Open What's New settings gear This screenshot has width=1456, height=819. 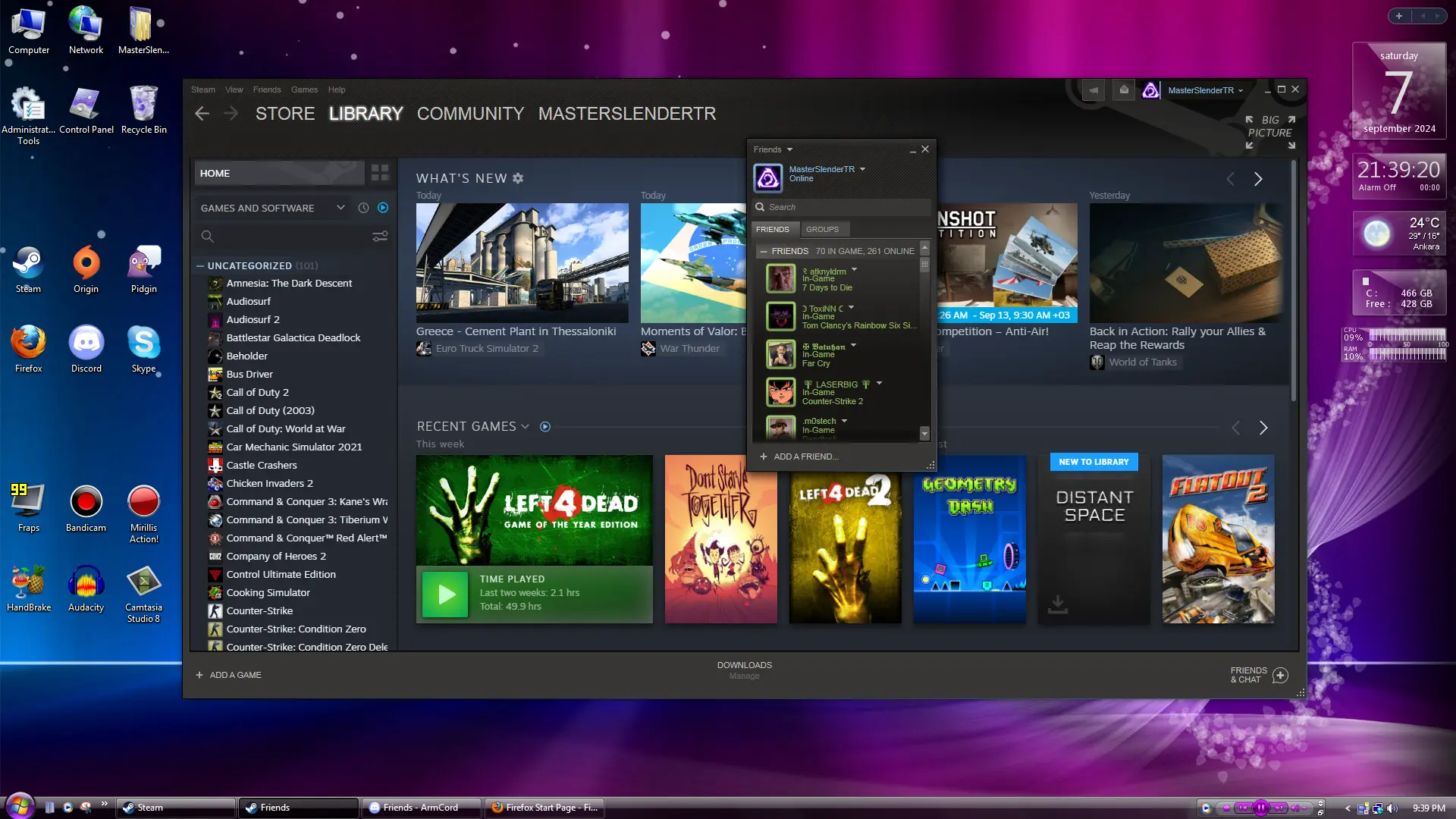(x=518, y=178)
